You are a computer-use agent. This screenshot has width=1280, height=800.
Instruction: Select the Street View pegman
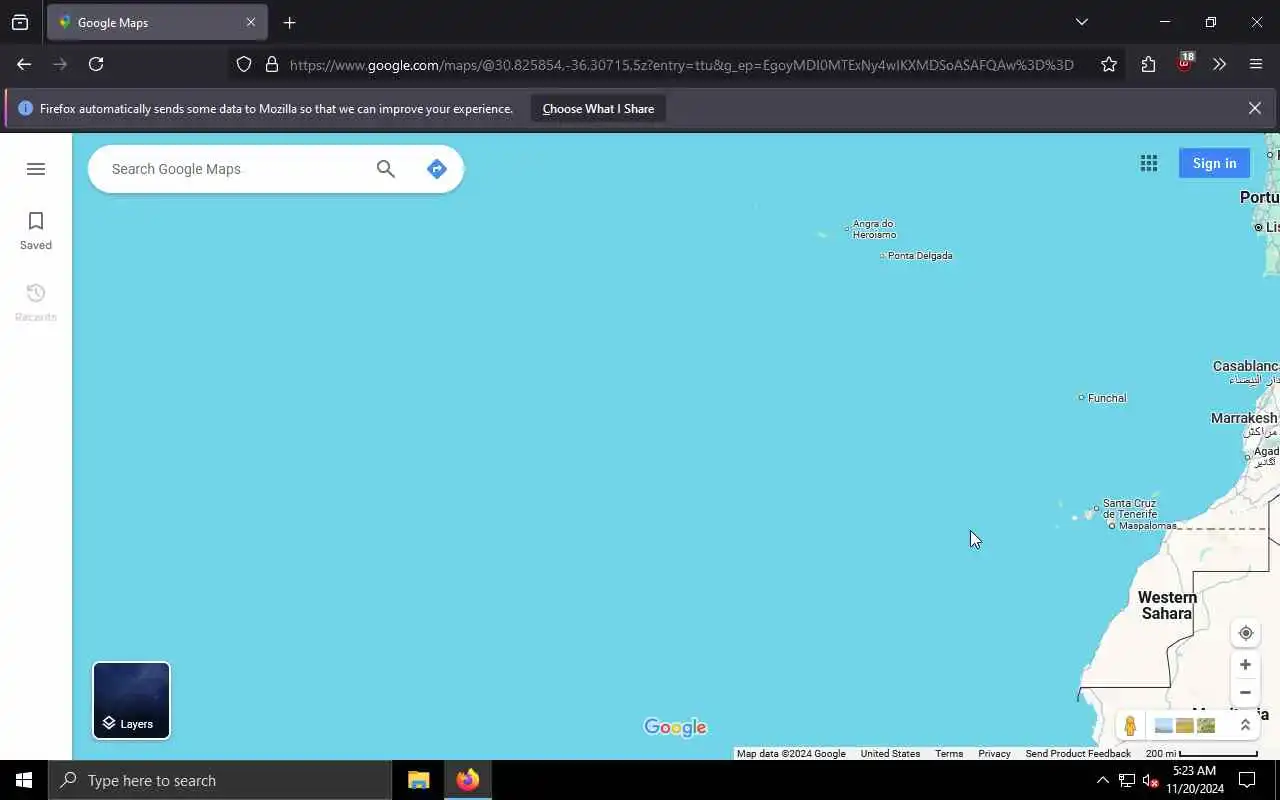point(1130,726)
